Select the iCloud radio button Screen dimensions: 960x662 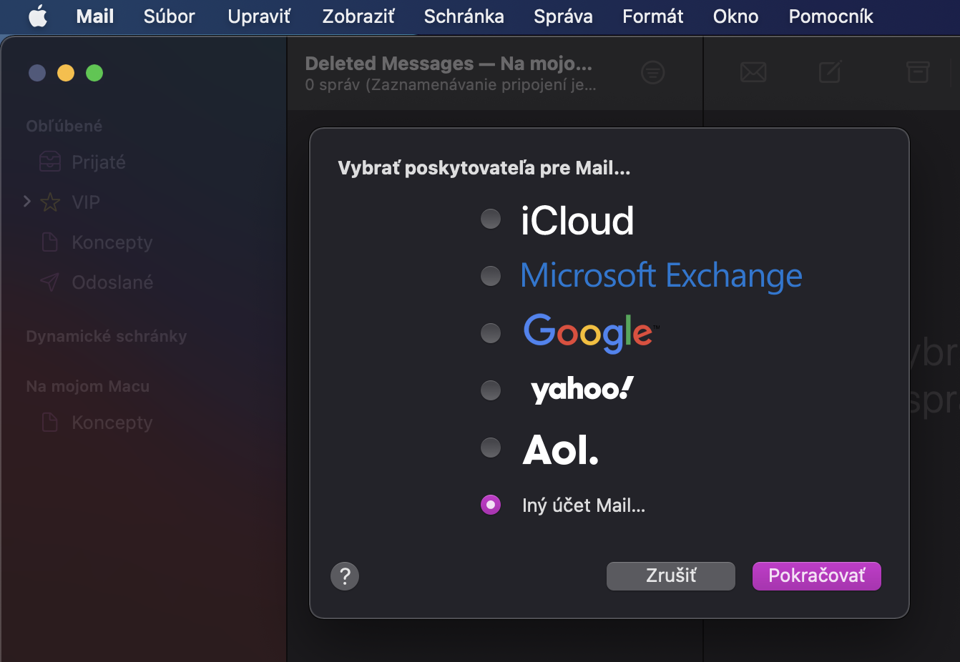[x=490, y=219]
